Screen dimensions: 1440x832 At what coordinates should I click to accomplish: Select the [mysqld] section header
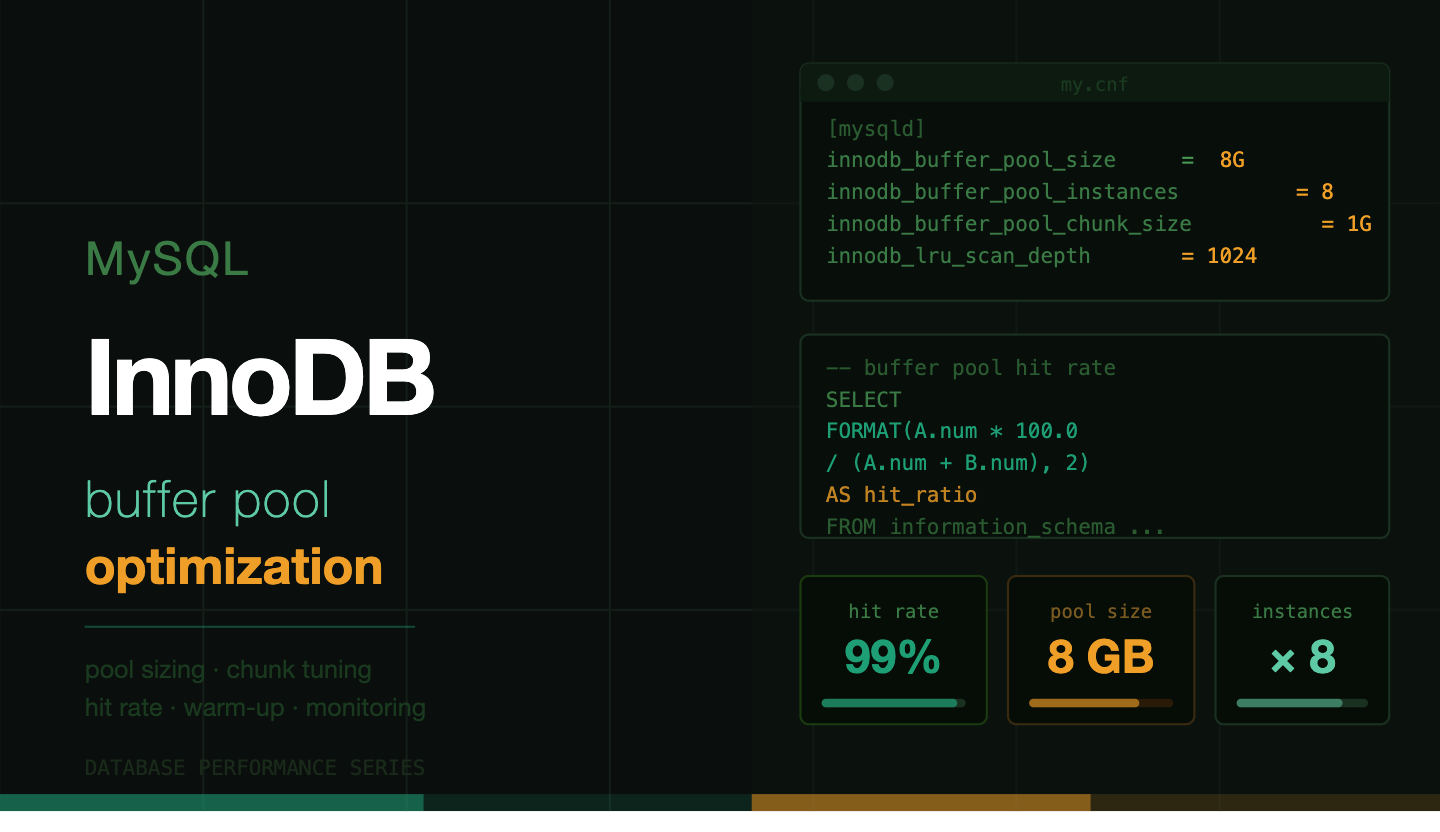[876, 128]
